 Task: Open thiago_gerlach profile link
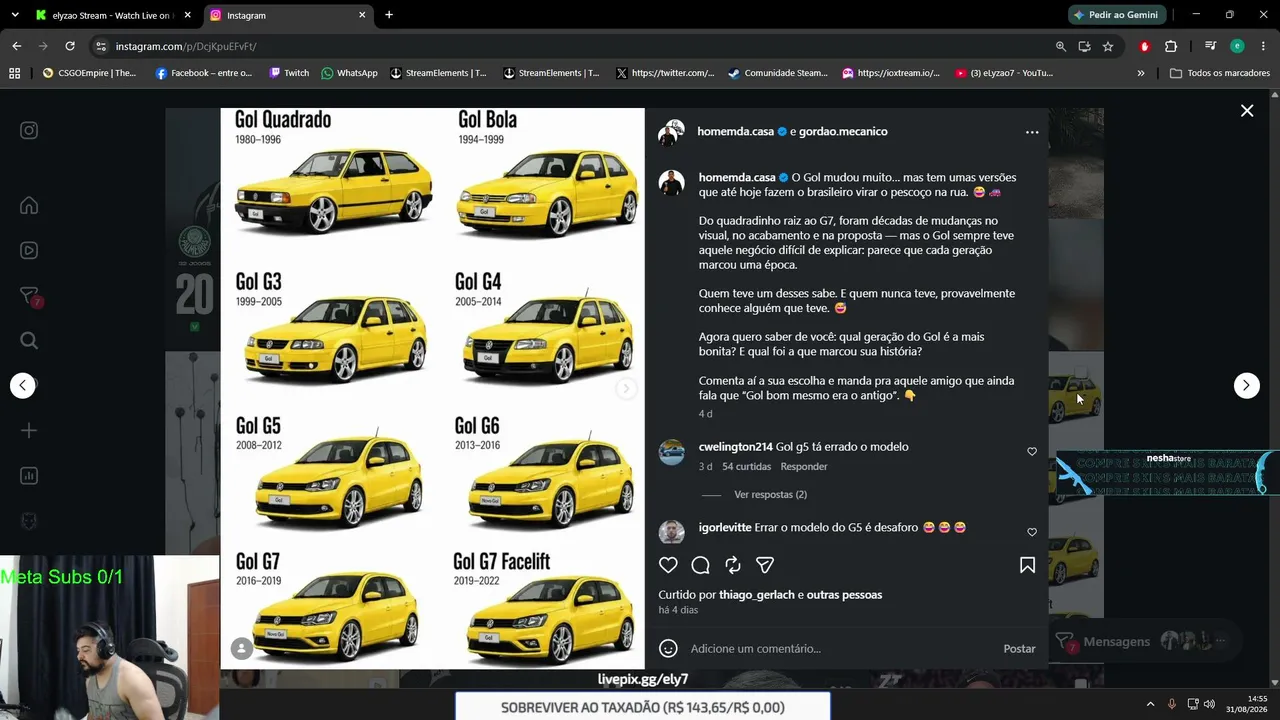[x=757, y=595]
